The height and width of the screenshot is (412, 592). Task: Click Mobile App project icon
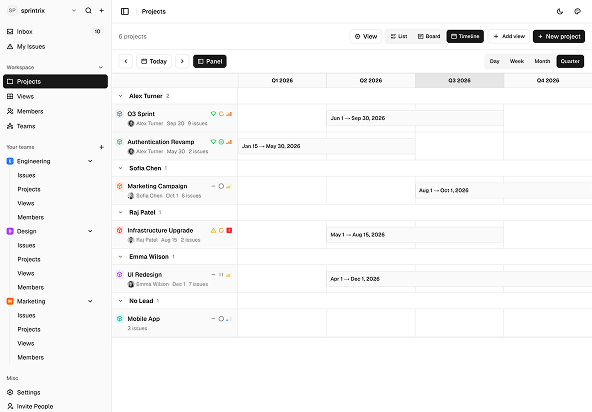pos(120,318)
